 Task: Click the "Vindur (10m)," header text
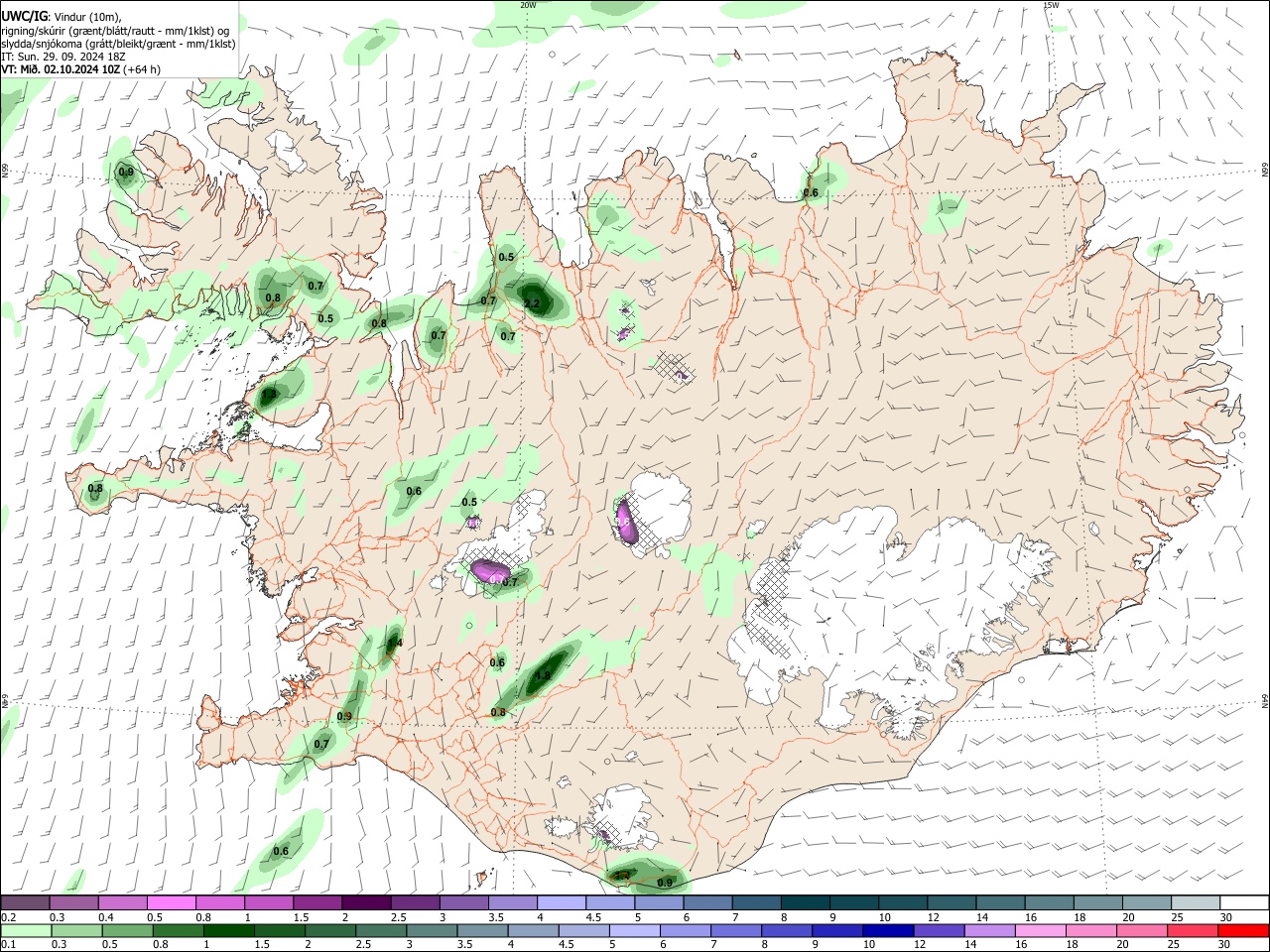point(87,17)
